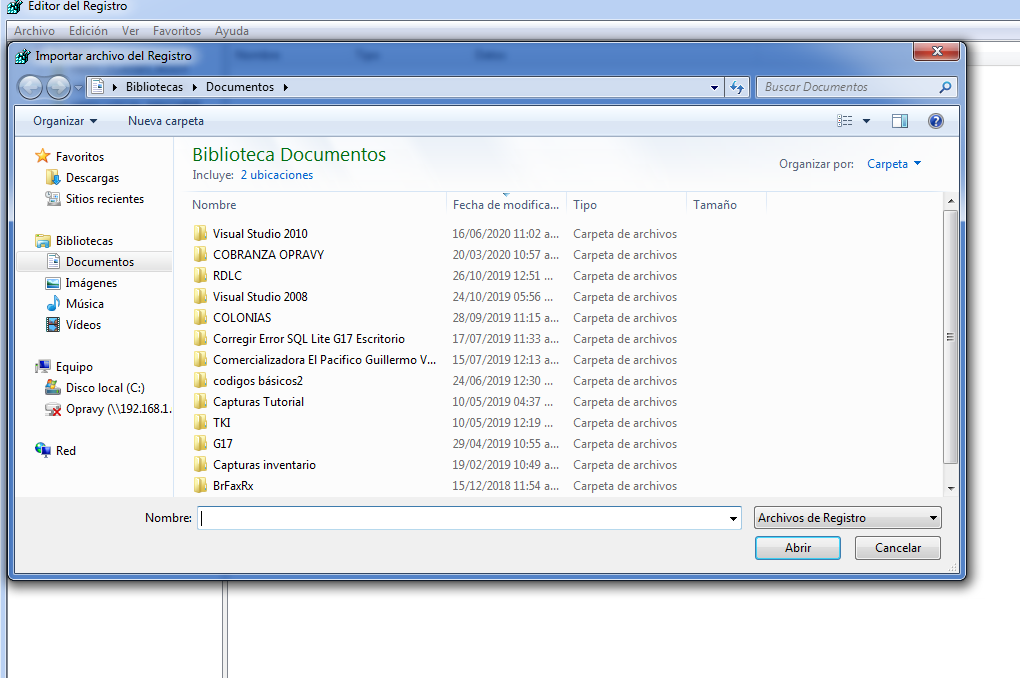Click the Nueva carpeta button

pos(166,121)
